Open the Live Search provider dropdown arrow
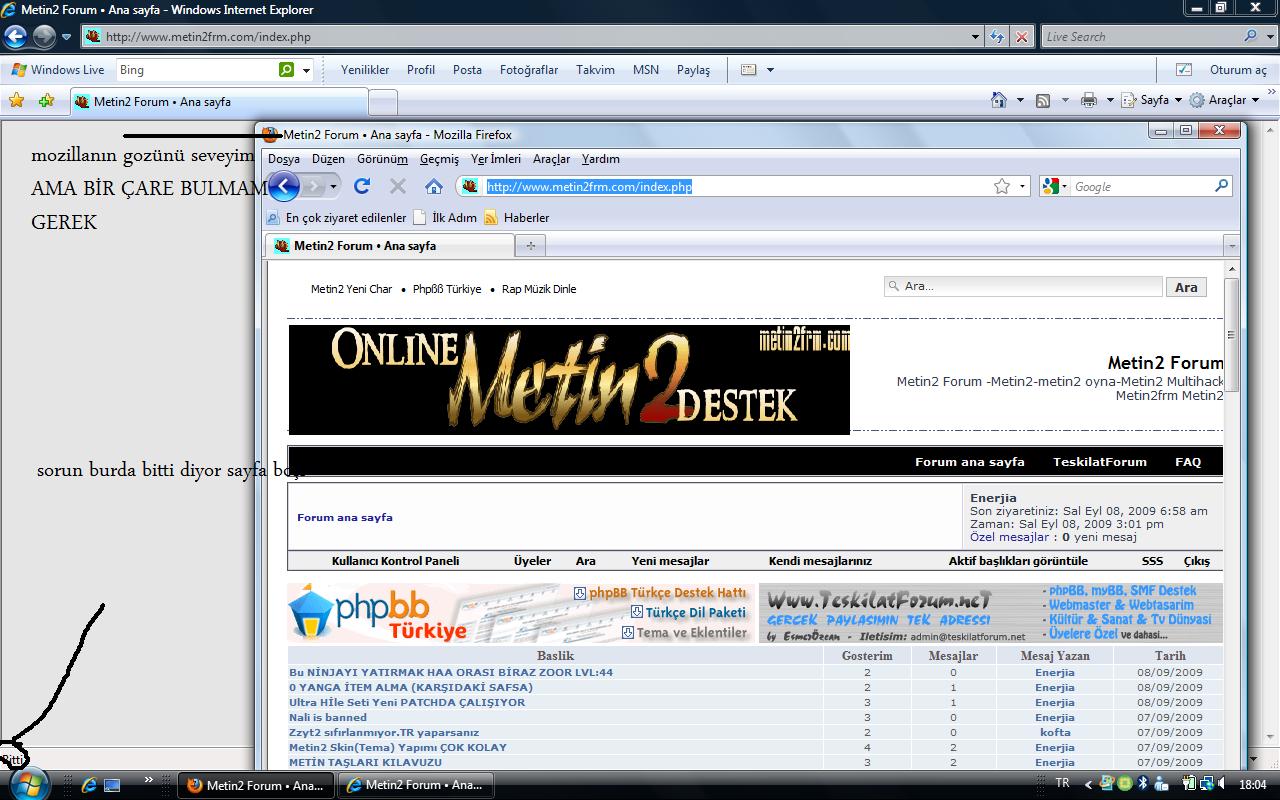The image size is (1280, 800). tap(1269, 37)
